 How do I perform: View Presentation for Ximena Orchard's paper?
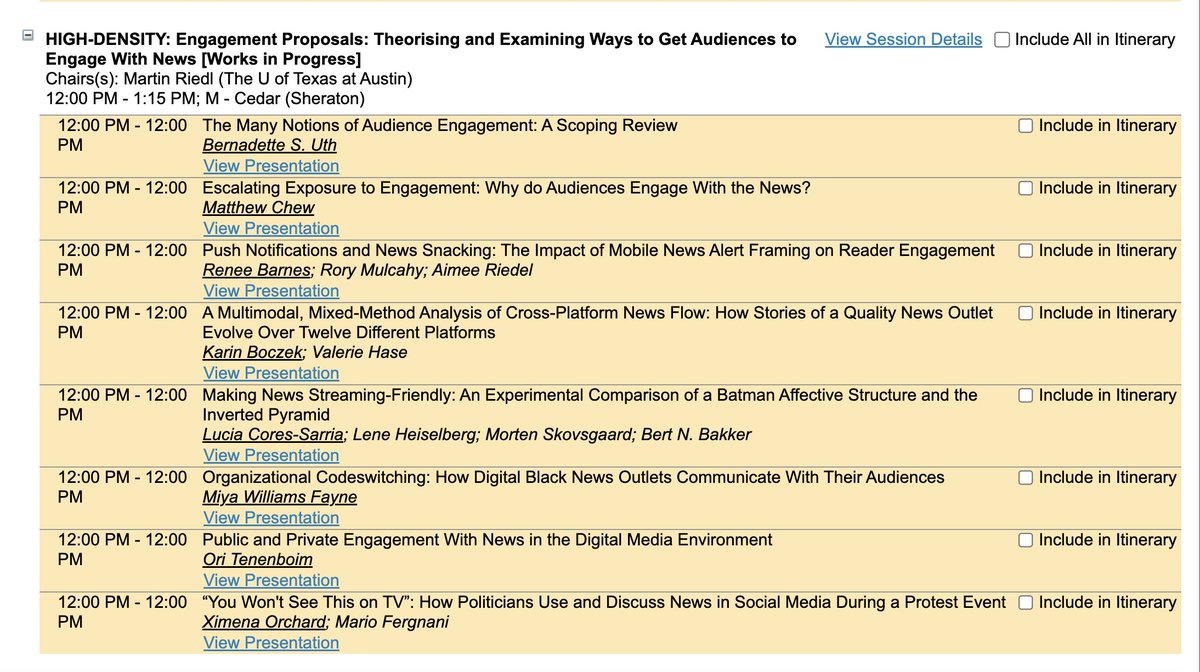271,642
